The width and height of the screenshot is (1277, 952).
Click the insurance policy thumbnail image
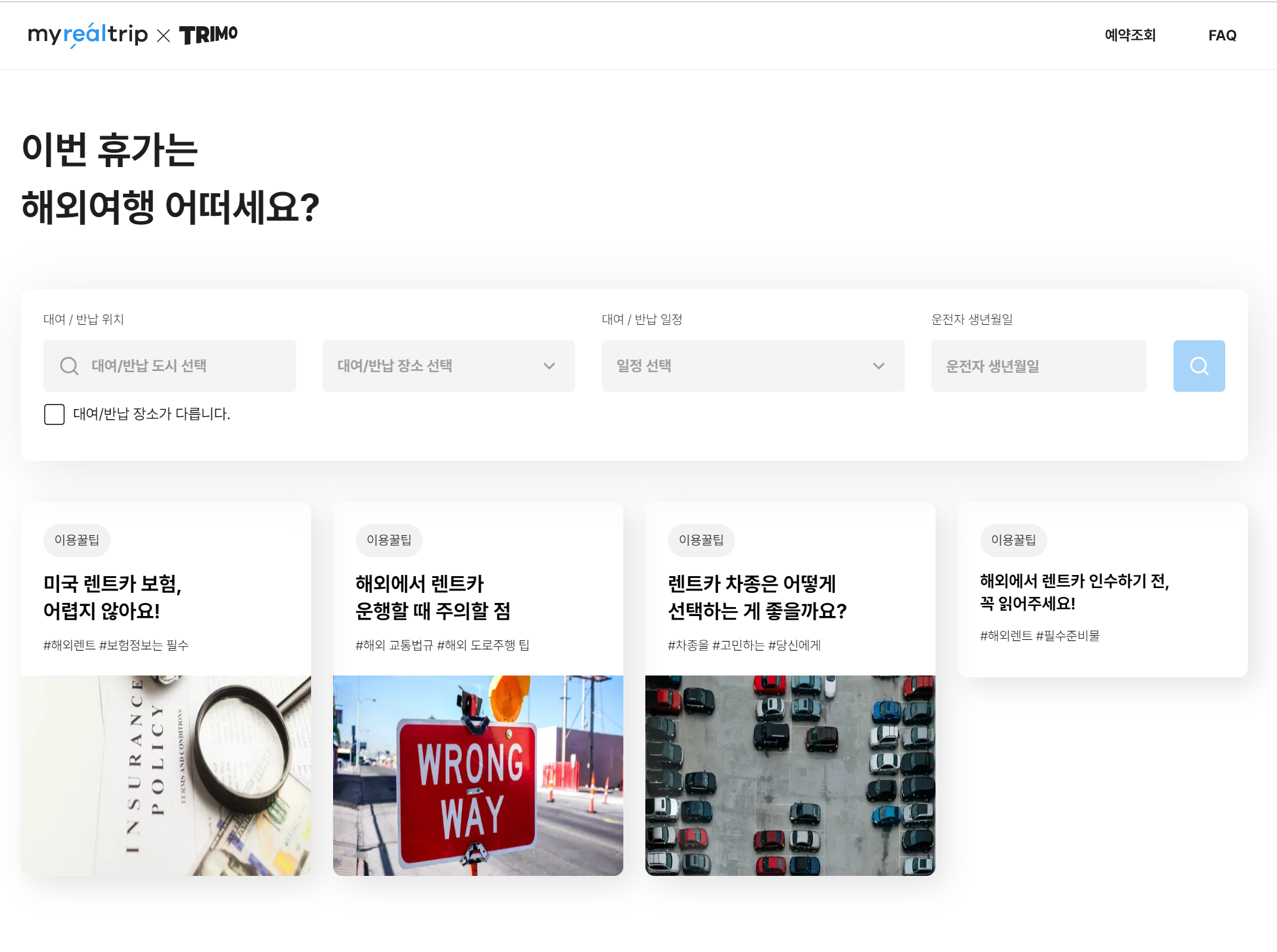point(166,775)
